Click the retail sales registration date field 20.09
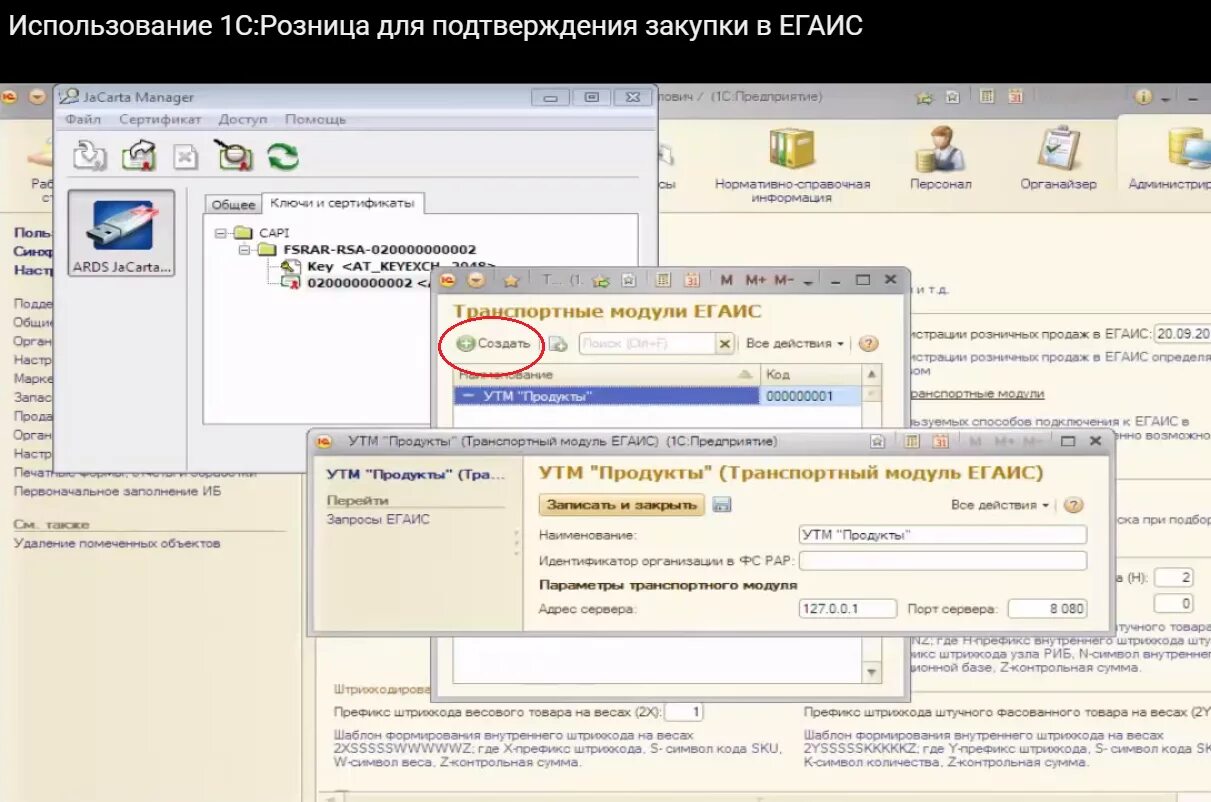 click(1182, 334)
